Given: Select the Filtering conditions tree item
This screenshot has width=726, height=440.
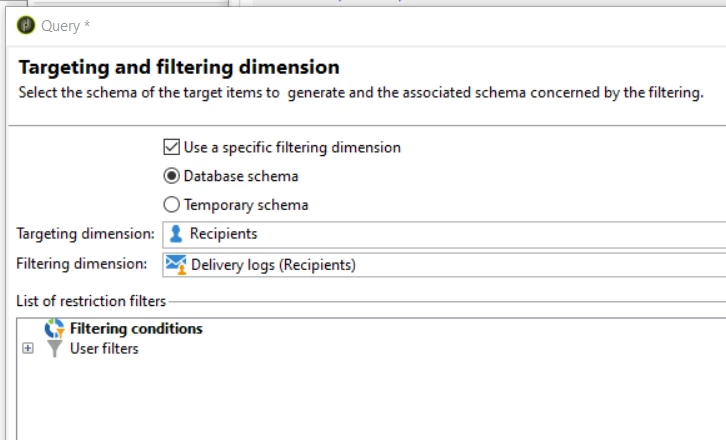Looking at the screenshot, I should point(136,328).
